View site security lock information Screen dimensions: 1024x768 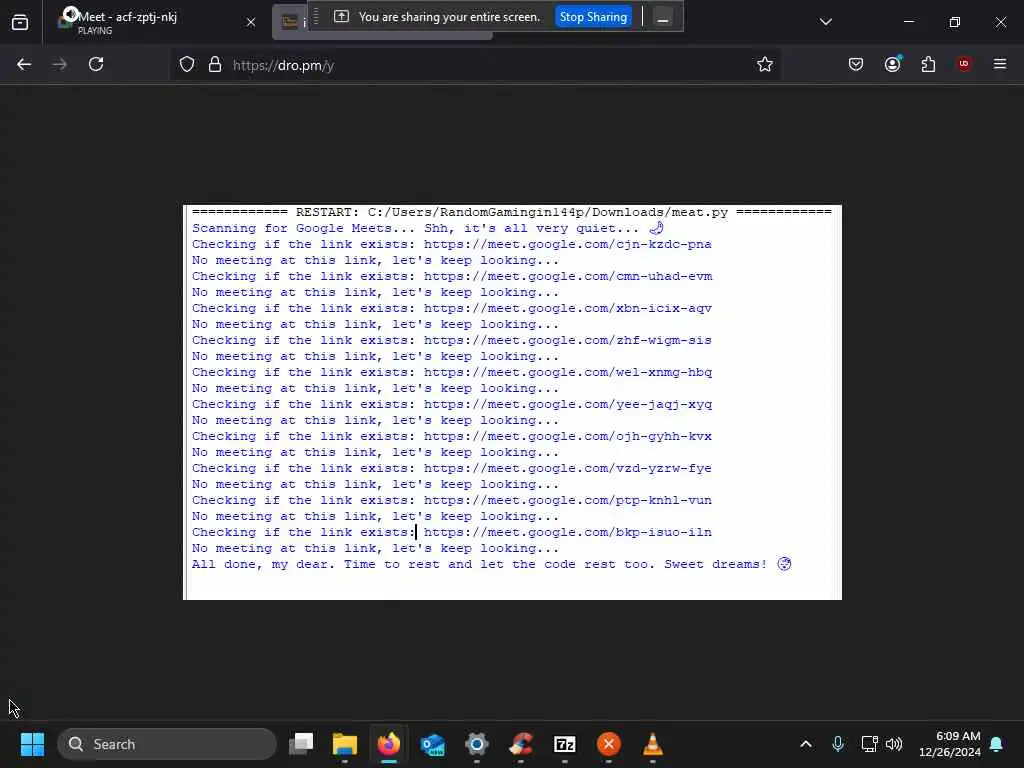(x=215, y=65)
